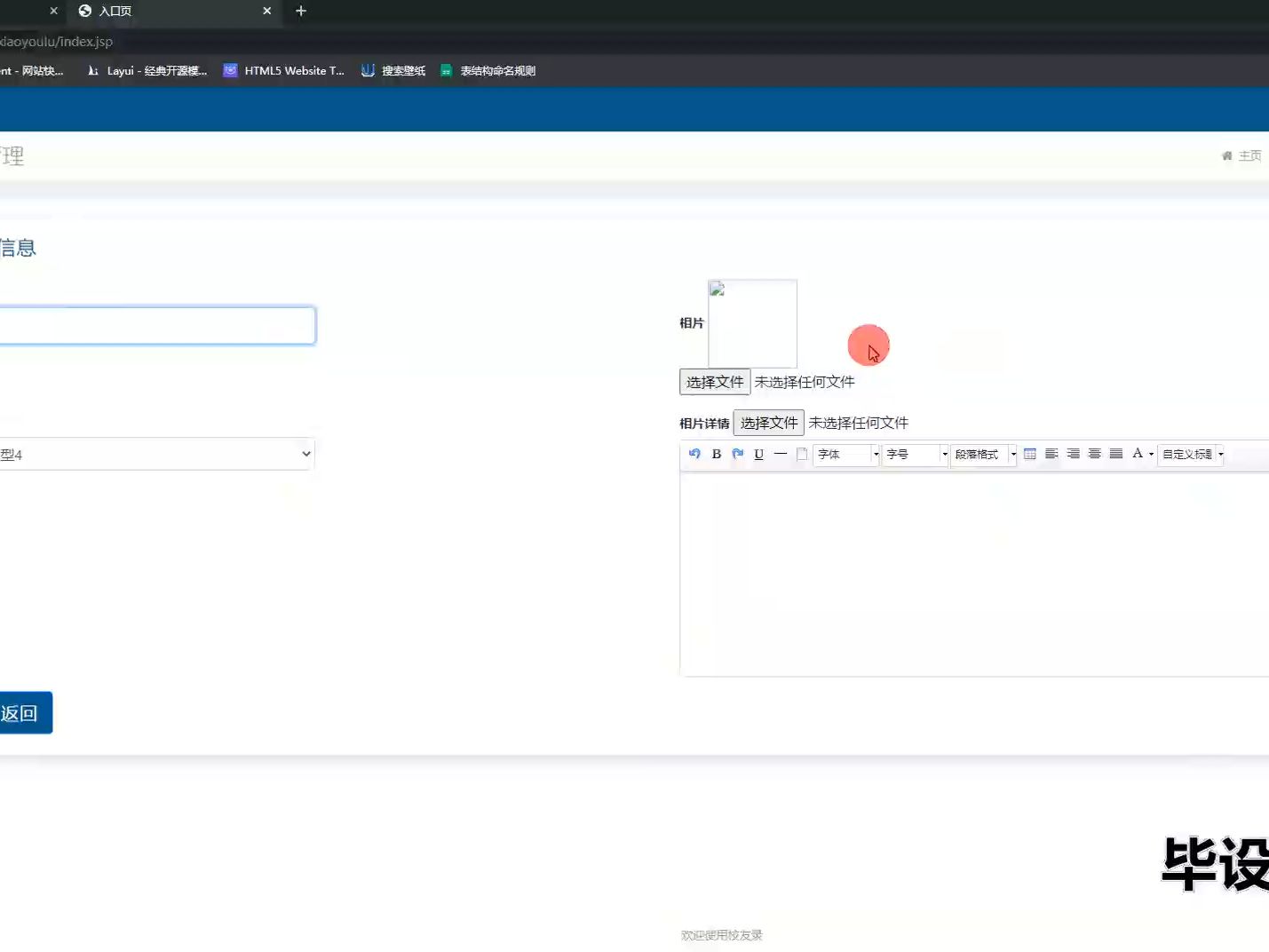Insert a table using the table icon
Viewport: 1269px width, 952px height.
click(1030, 454)
